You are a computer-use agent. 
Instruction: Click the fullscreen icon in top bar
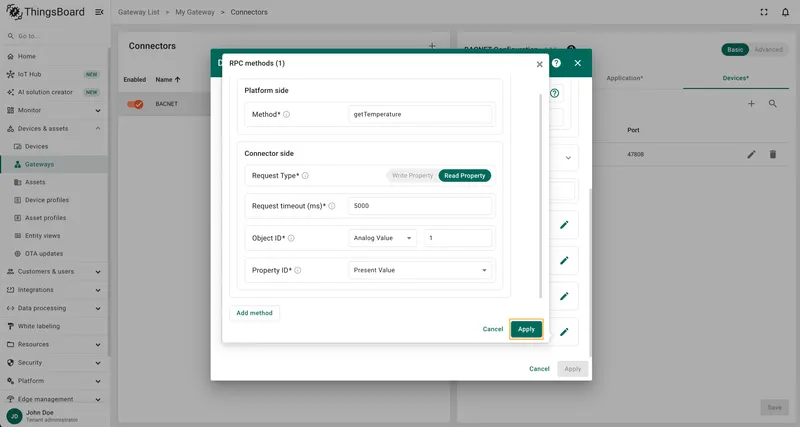(764, 12)
